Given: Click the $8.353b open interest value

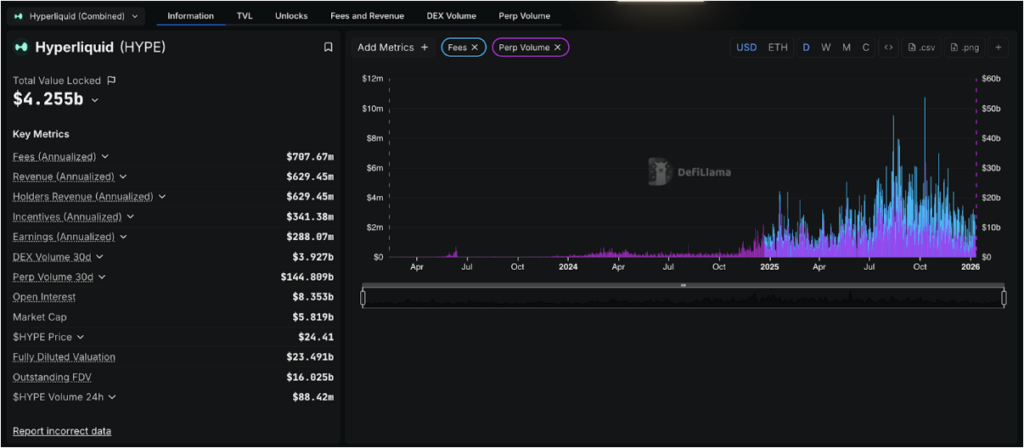Looking at the screenshot, I should [x=313, y=296].
